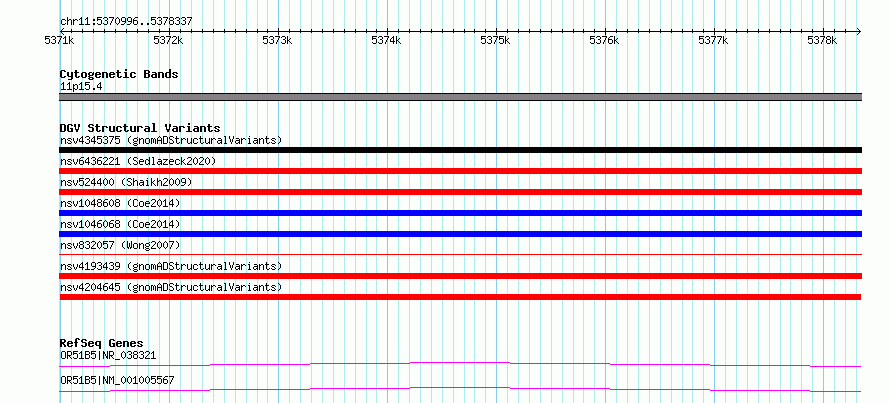Open the nsv832057 (Wong2007) label
The height and width of the screenshot is (403, 890).
[120, 245]
